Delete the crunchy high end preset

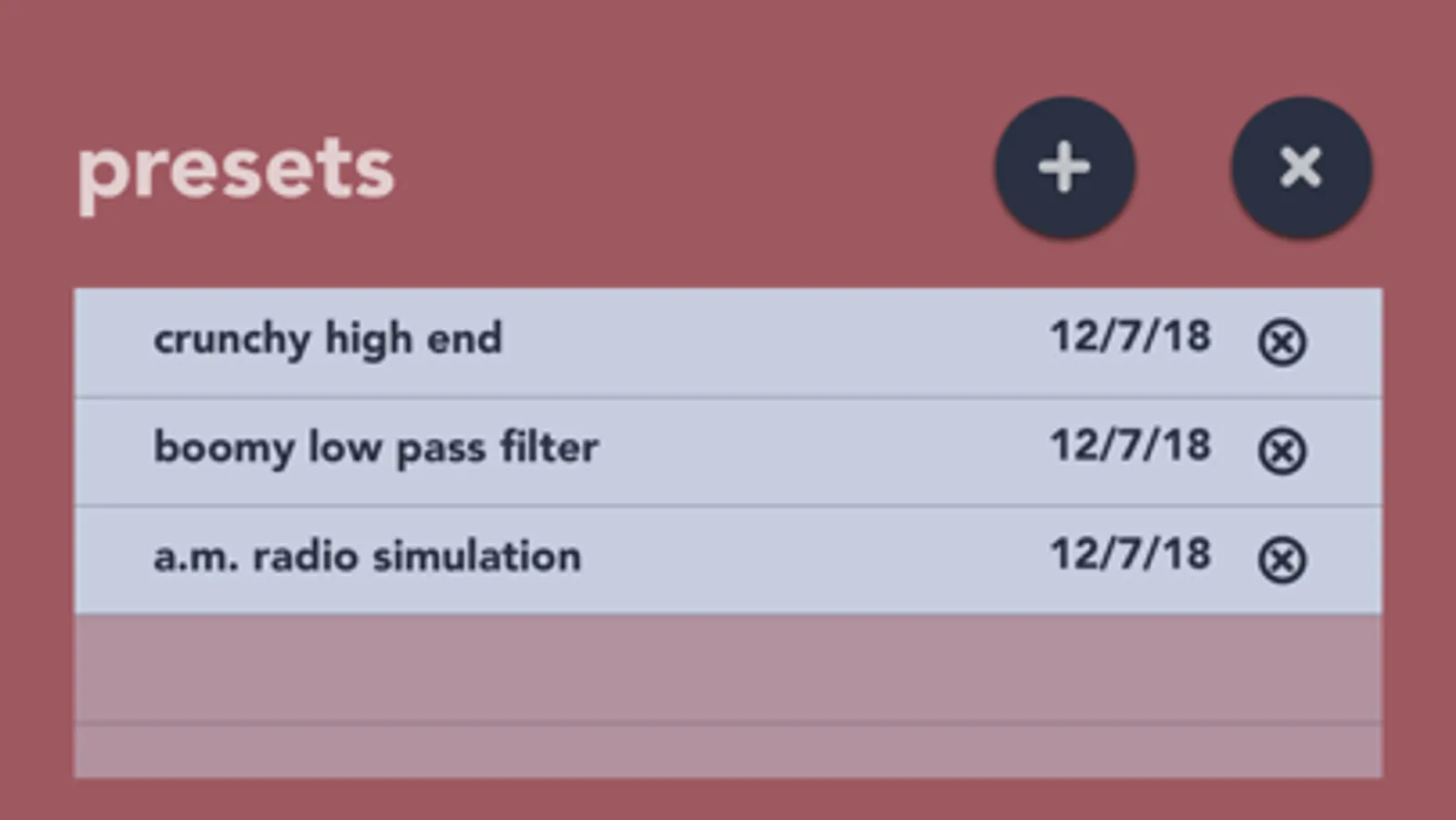pyautogui.click(x=1282, y=343)
